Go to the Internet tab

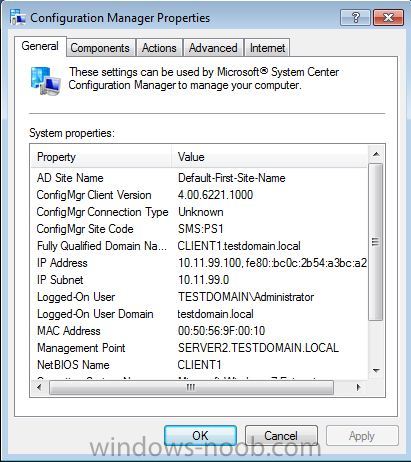pyautogui.click(x=267, y=48)
